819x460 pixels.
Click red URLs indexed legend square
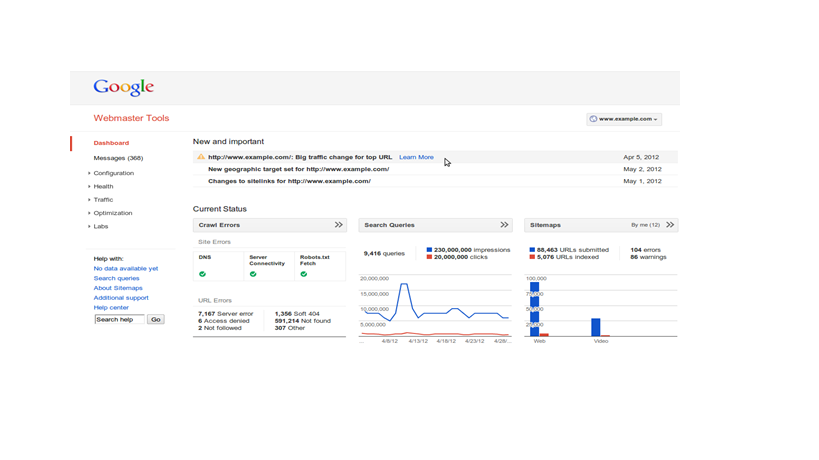(x=532, y=257)
